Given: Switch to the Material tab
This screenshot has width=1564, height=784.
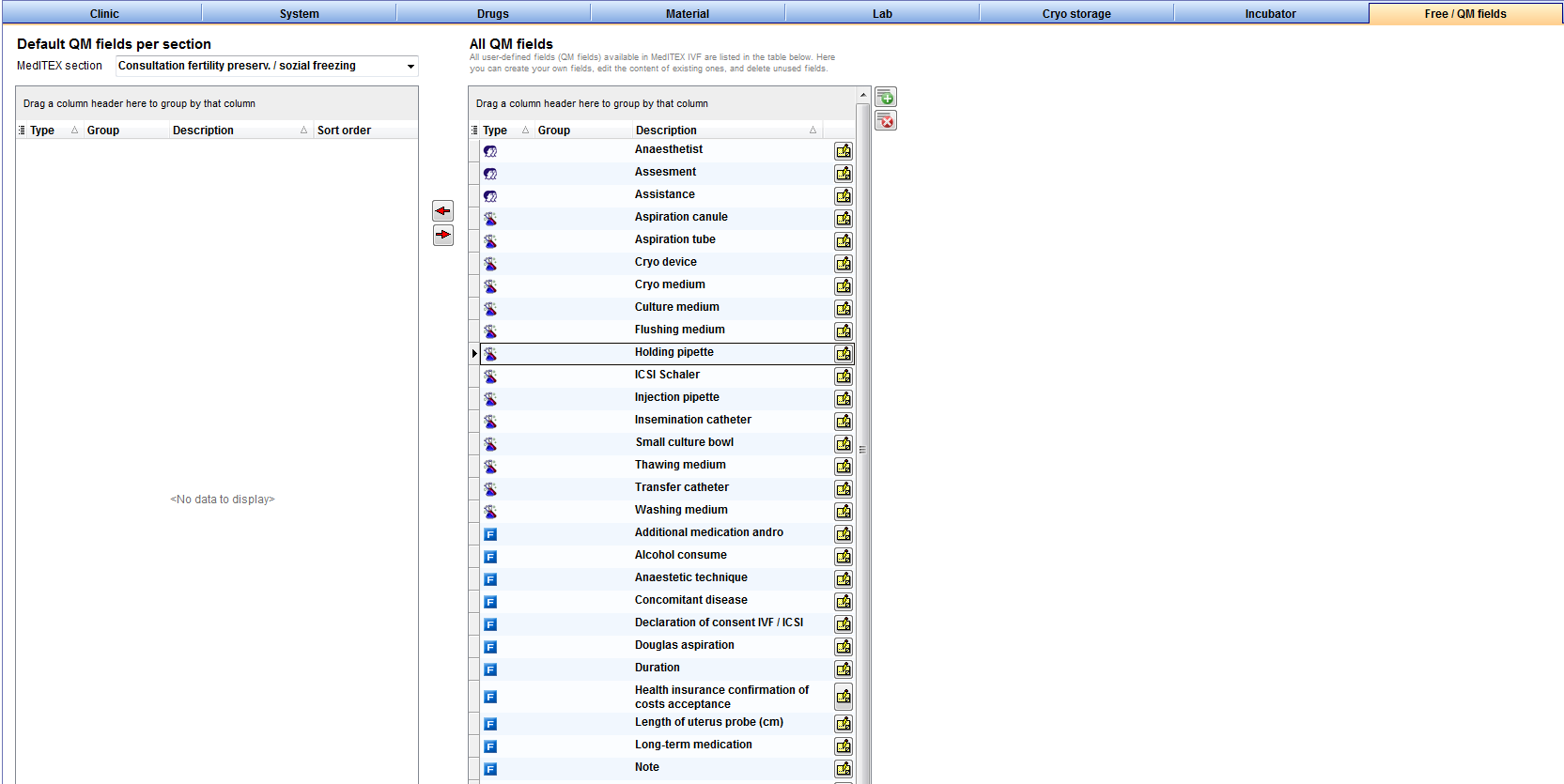Looking at the screenshot, I should coord(688,14).
